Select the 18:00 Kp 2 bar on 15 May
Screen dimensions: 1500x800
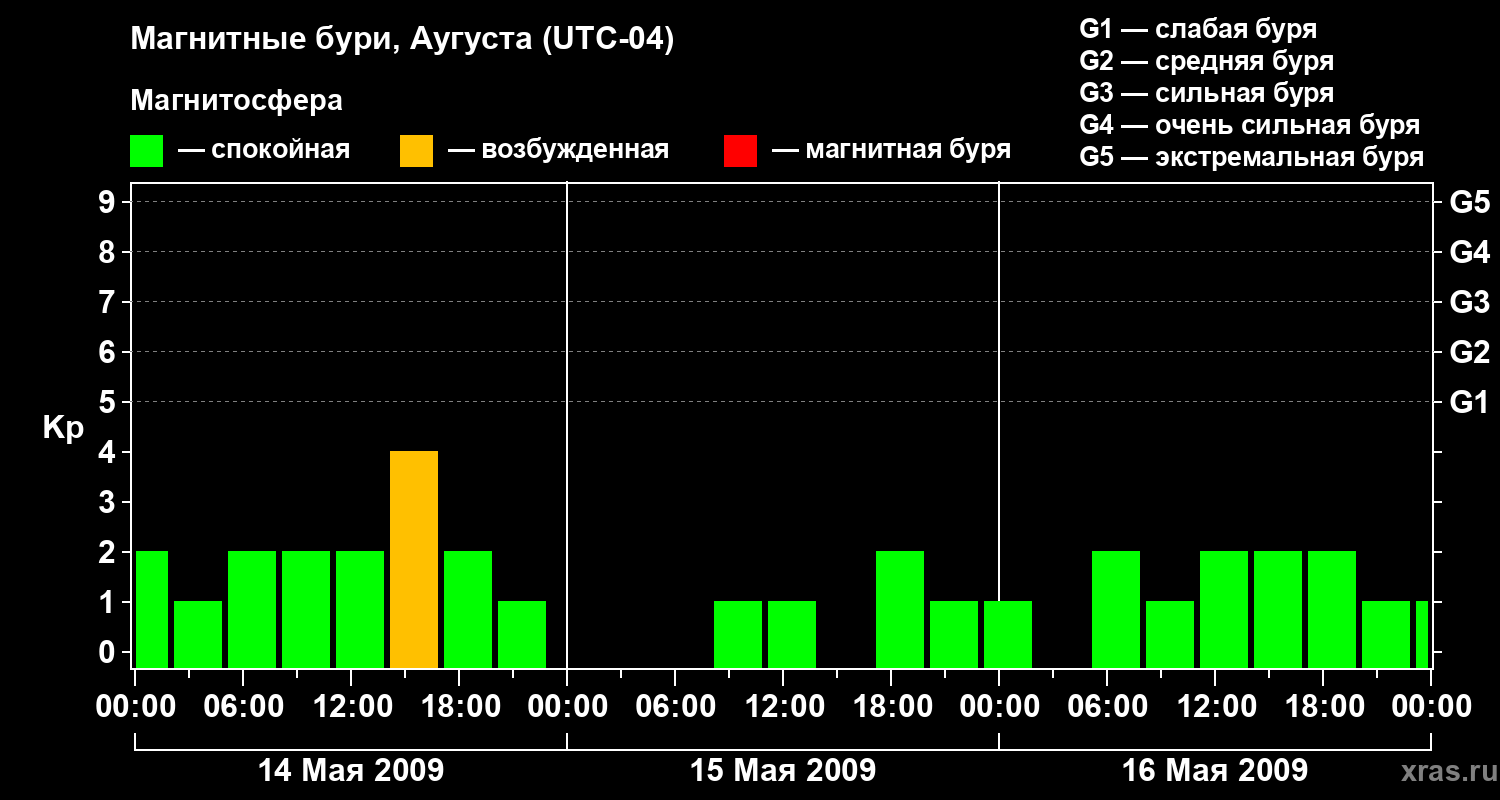(x=900, y=609)
